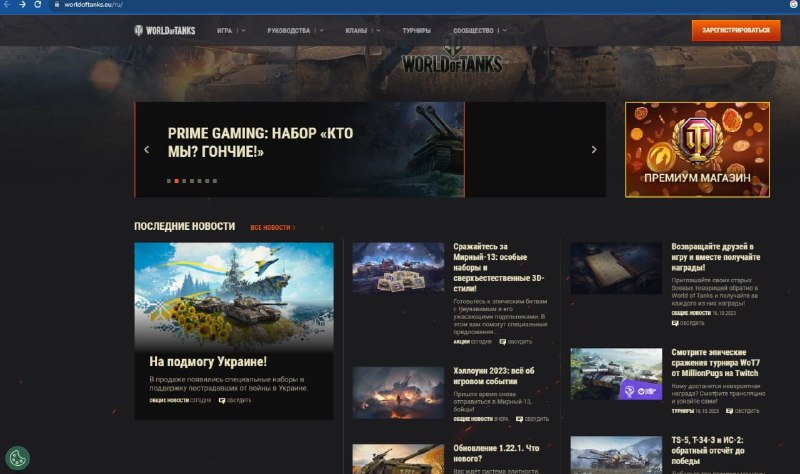Screen dimensions: 800x474
Task: Open the «Сражайтесь за Мирный-13» headline
Action: tap(498, 267)
